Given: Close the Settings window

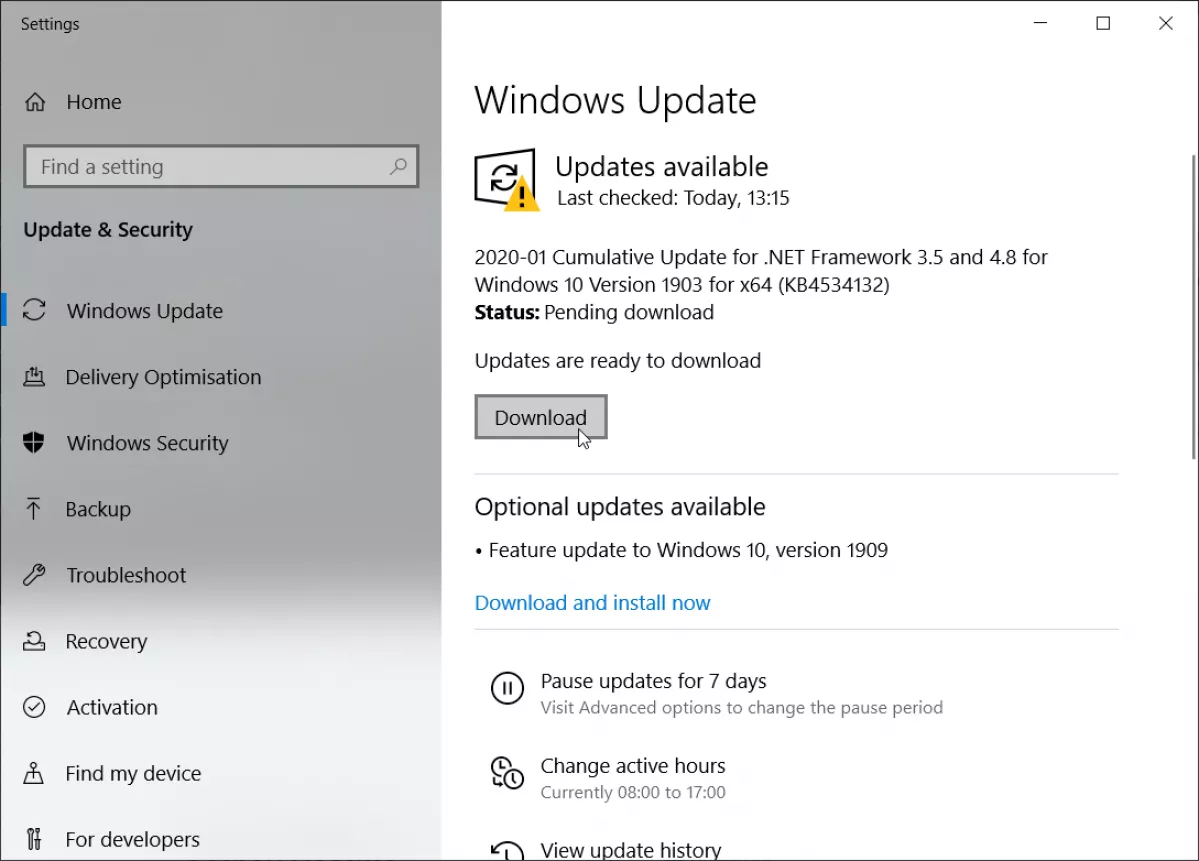Looking at the screenshot, I should (1165, 23).
